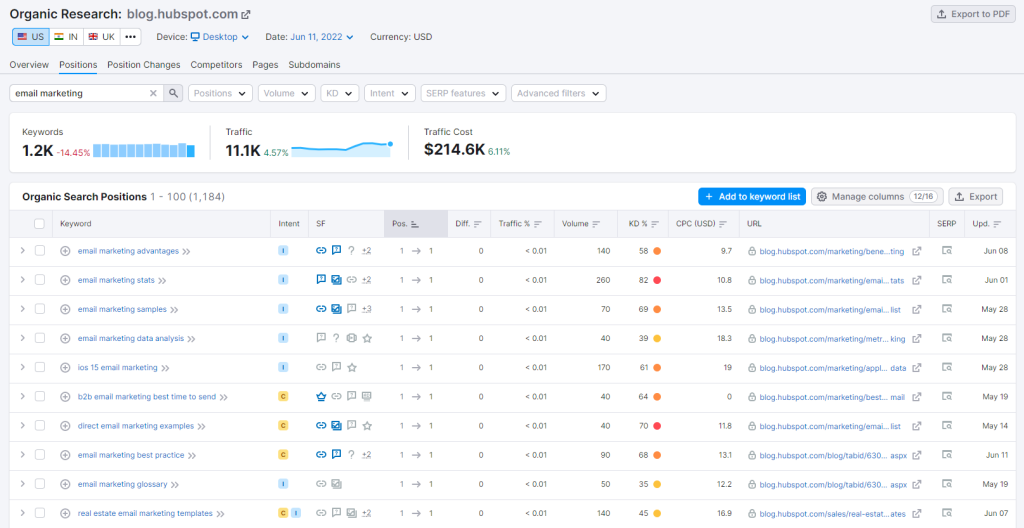The height and width of the screenshot is (528, 1024).
Task: Clear the email marketing search text
Action: 153,93
